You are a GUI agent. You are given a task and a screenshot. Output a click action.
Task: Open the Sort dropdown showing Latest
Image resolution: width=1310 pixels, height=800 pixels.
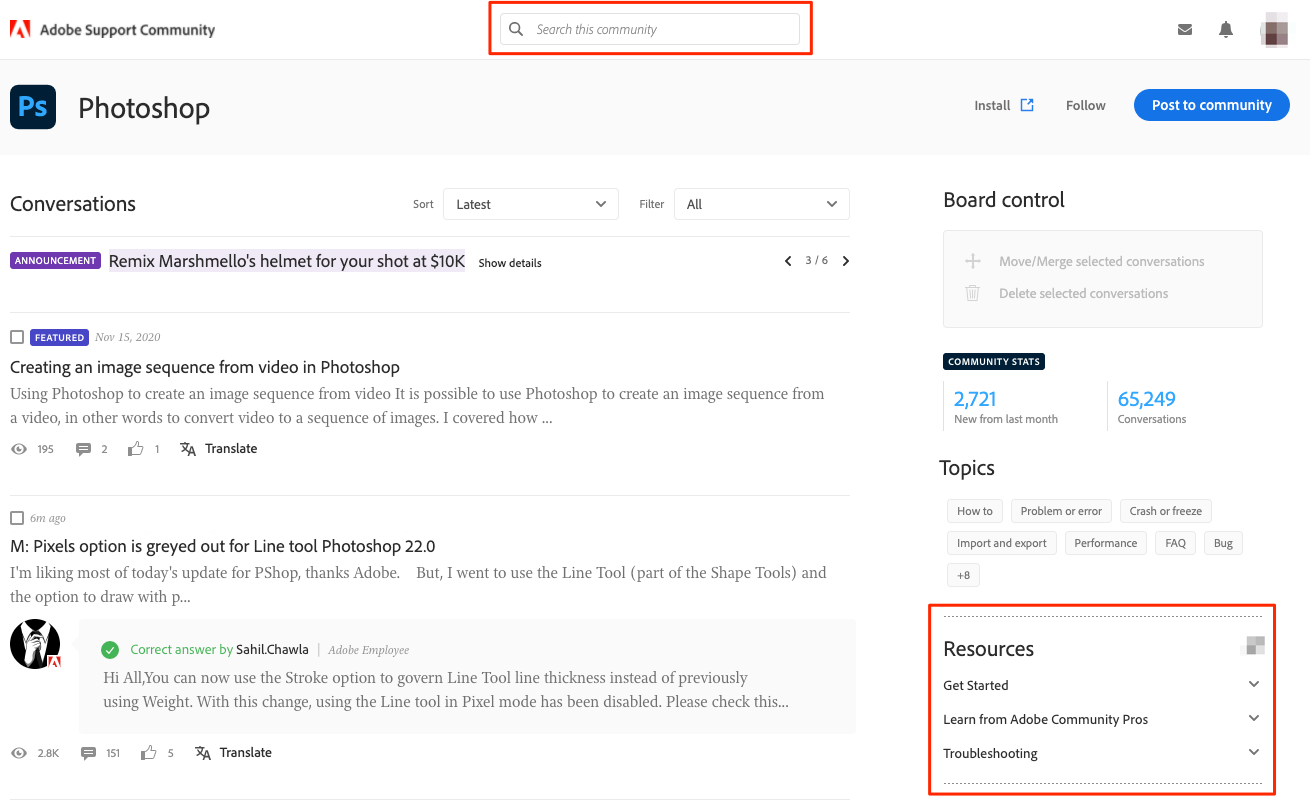(x=530, y=203)
